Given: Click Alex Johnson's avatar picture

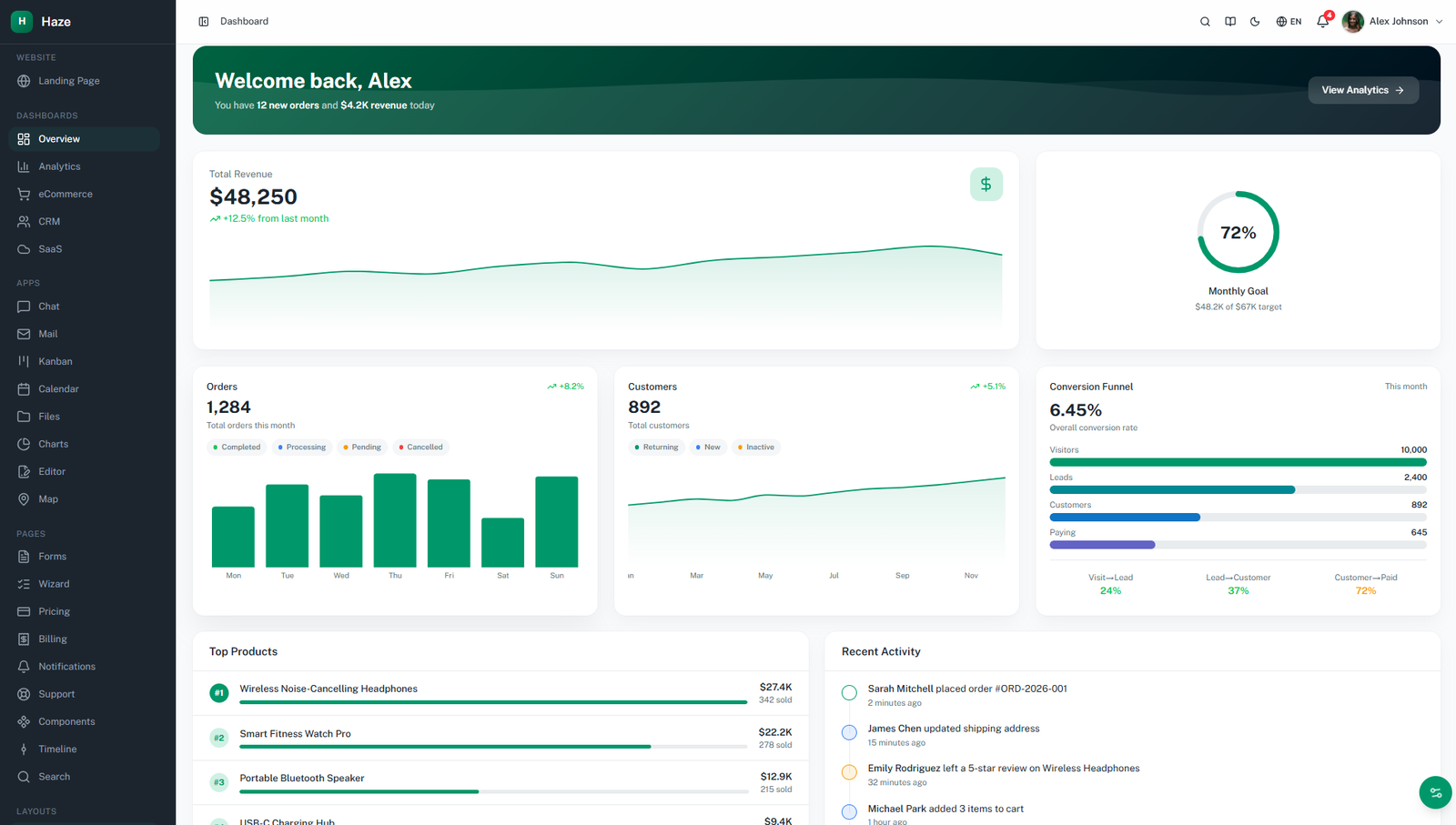Looking at the screenshot, I should (x=1353, y=21).
